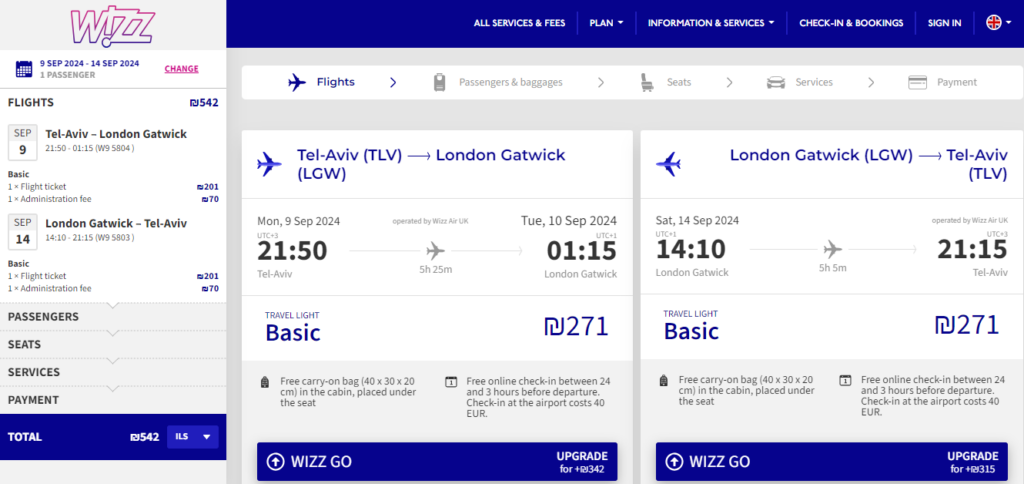Open the PLAN dropdown menu
This screenshot has width=1024, height=484.
pyautogui.click(x=606, y=23)
